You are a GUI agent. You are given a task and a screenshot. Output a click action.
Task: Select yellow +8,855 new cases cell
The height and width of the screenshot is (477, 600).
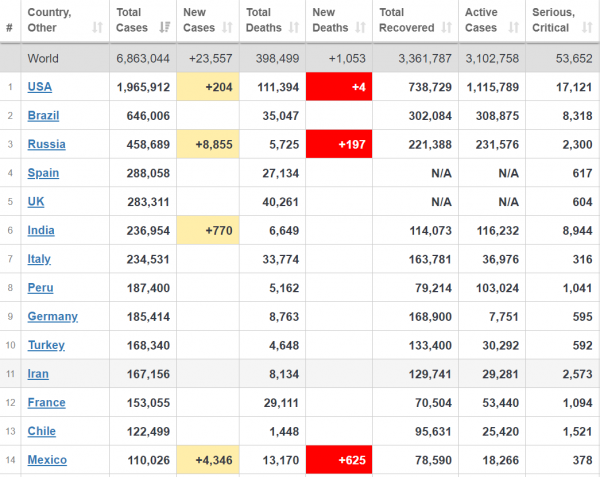(x=208, y=144)
